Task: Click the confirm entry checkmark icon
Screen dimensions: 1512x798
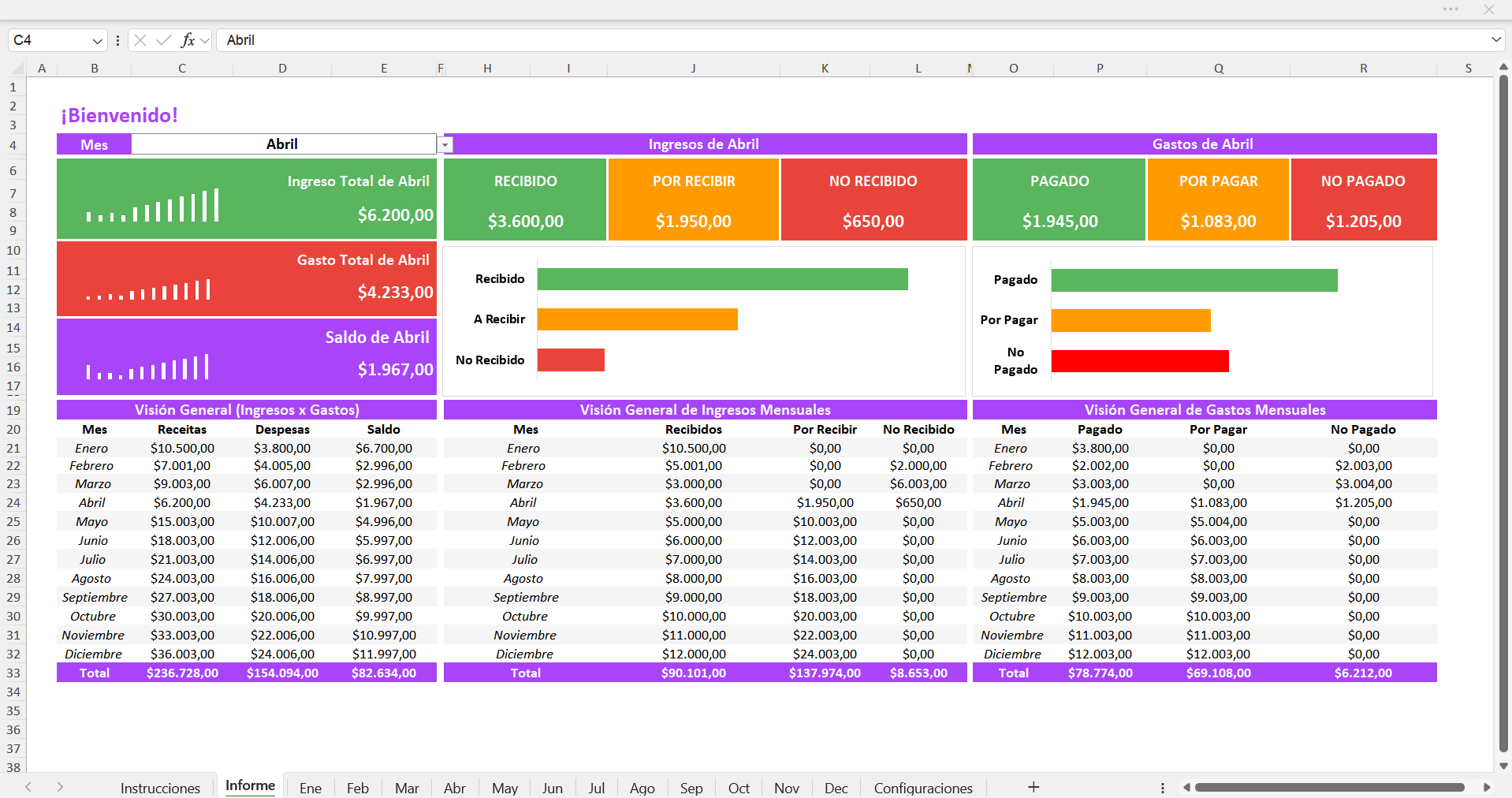Action: (x=164, y=40)
